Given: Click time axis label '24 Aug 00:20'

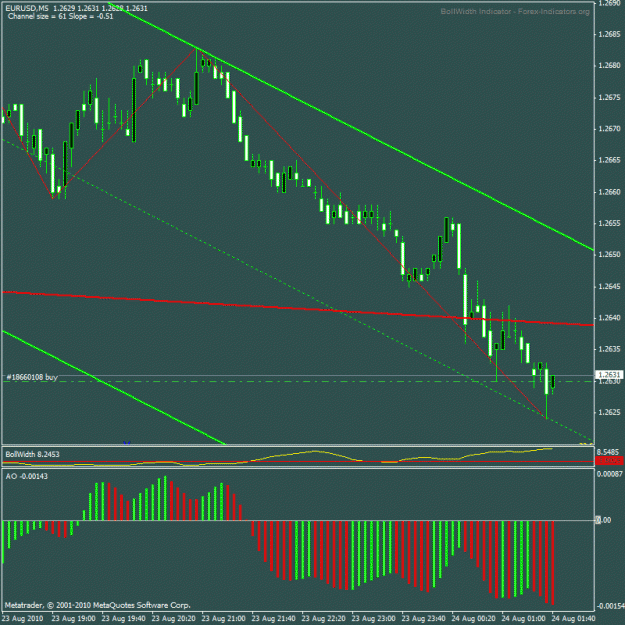Looking at the screenshot, I should coord(474,619).
